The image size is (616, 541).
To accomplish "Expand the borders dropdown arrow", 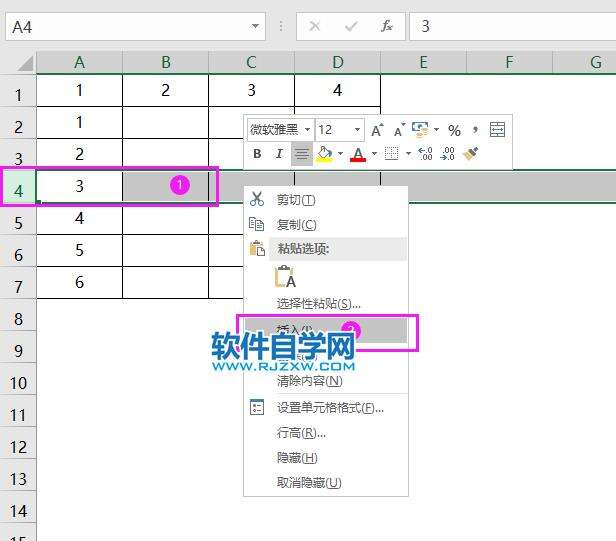I will click(x=409, y=154).
